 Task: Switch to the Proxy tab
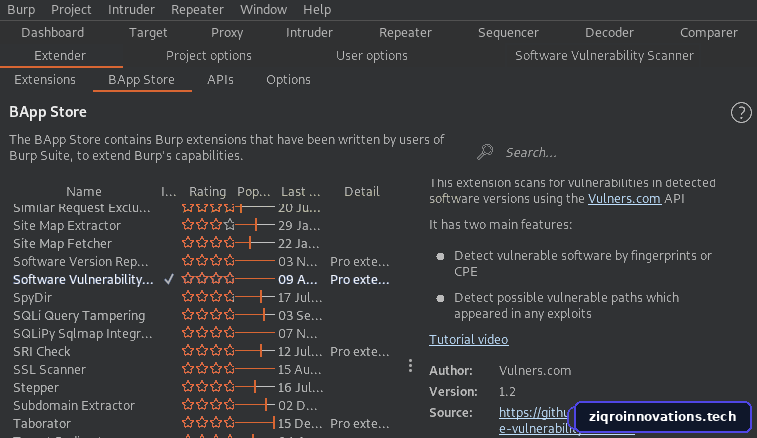tap(227, 33)
